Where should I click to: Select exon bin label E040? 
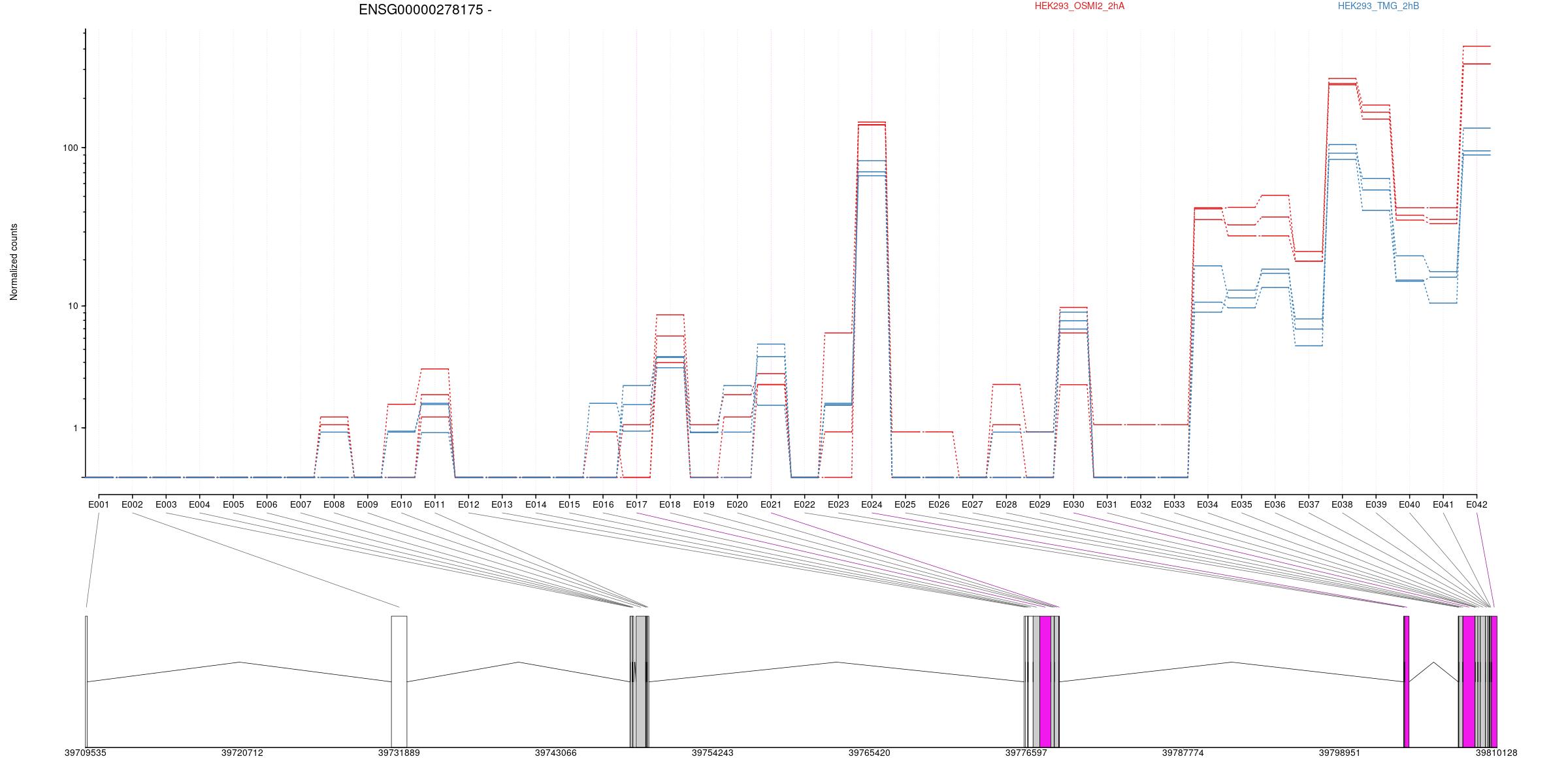click(x=1409, y=504)
